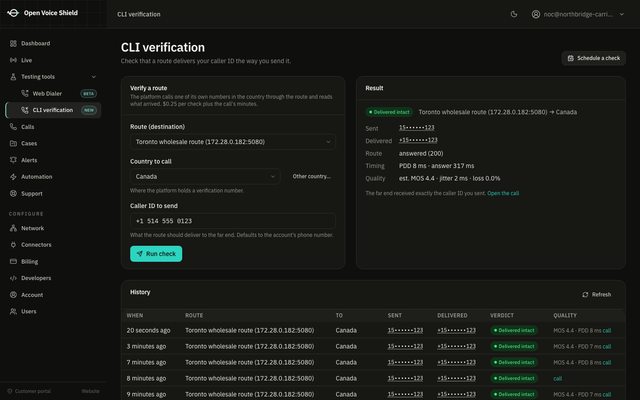Image resolution: width=640 pixels, height=400 pixels.
Task: Click the Schedule a check button
Action: click(593, 58)
